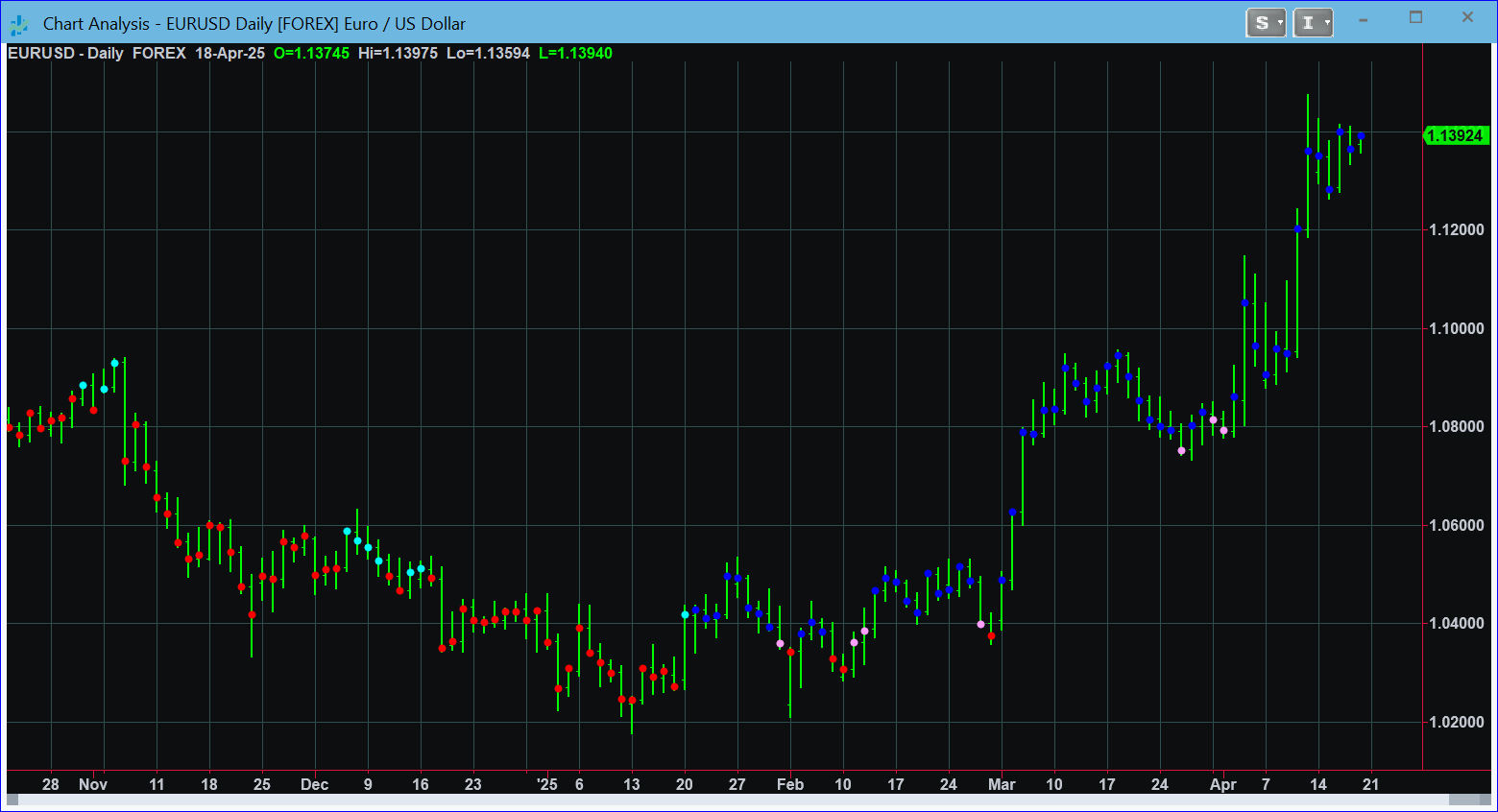Image resolution: width=1498 pixels, height=812 pixels.
Task: Click the 1.08000 price axis label
Action: point(1456,427)
